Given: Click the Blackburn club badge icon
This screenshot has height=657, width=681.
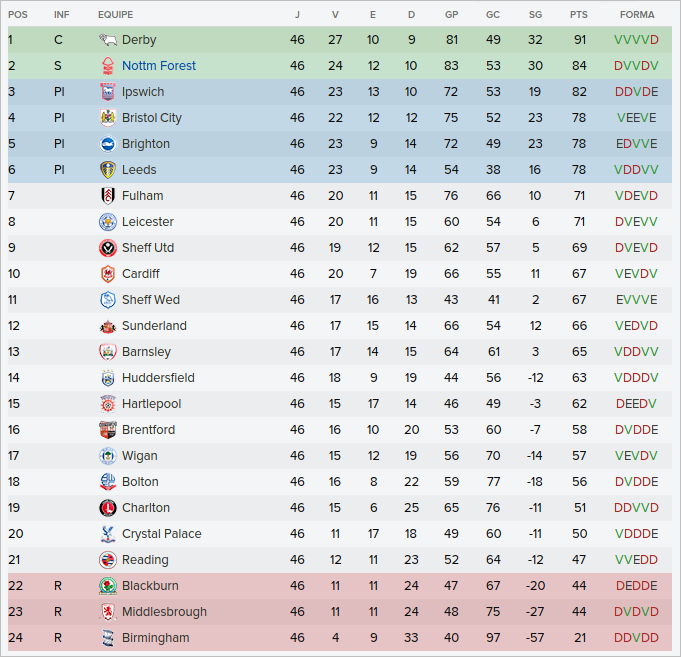Looking at the screenshot, I should (x=107, y=586).
